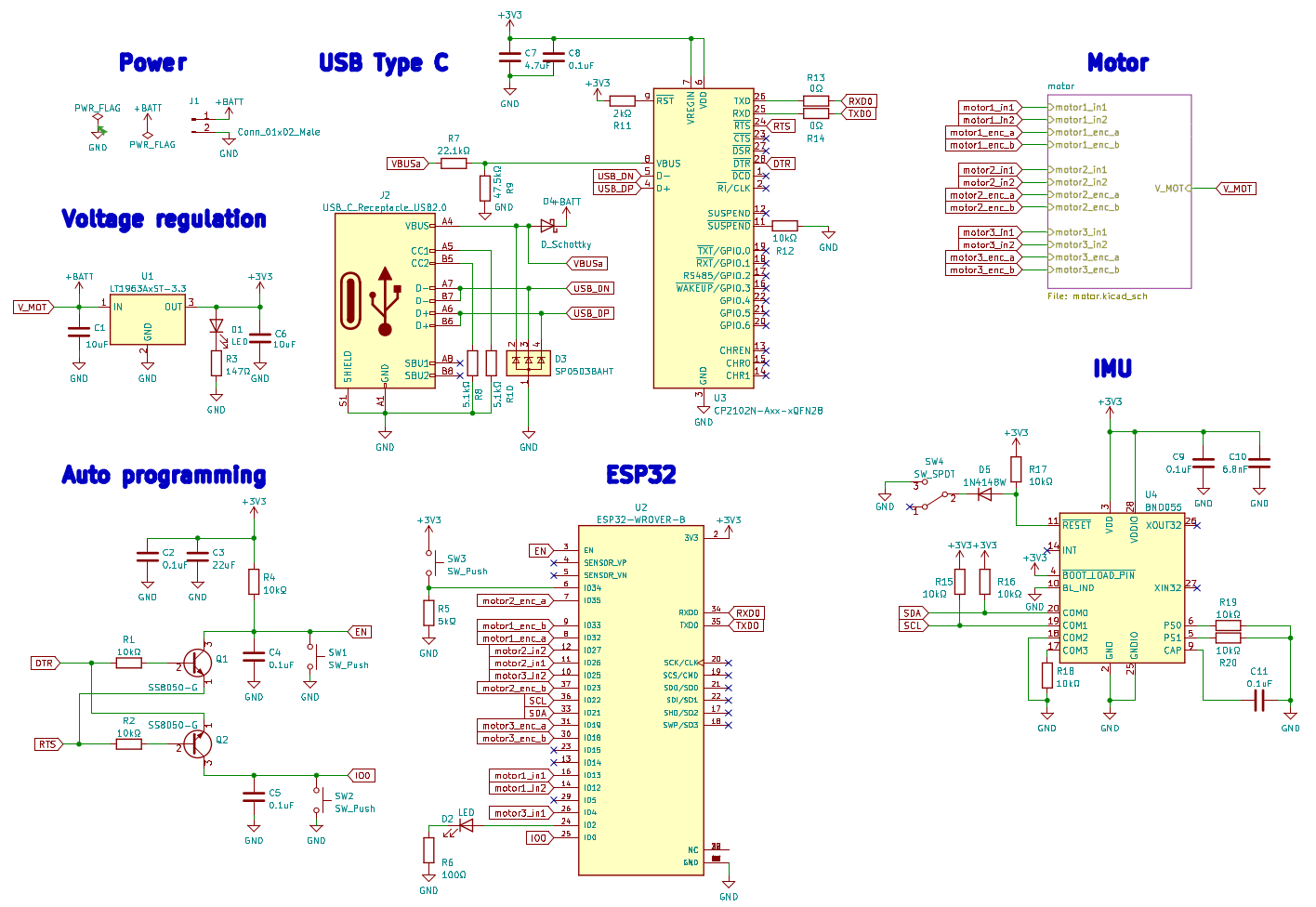The height and width of the screenshot is (907, 1316).
Task: Click the SCL label in IMU section
Action: [x=914, y=625]
